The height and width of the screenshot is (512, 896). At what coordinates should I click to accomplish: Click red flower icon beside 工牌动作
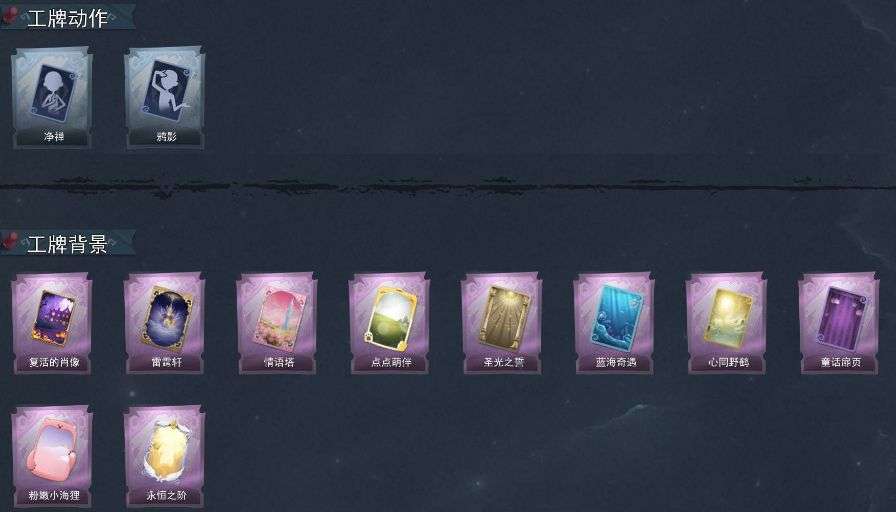(x=10, y=15)
